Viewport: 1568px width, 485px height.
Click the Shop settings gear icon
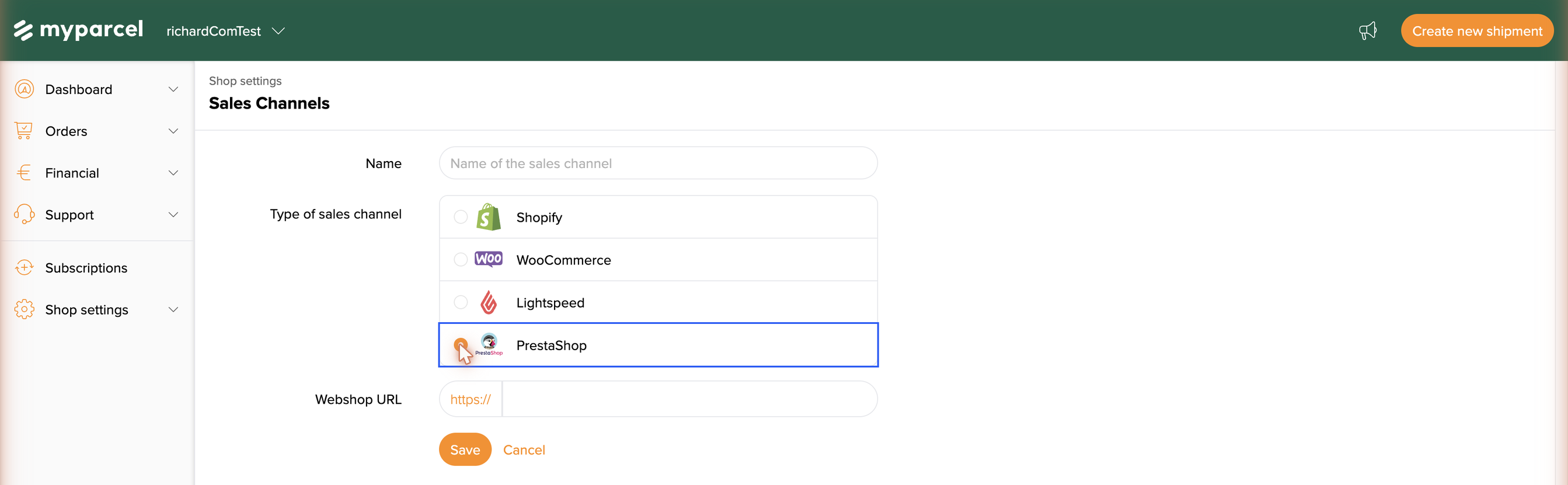tap(25, 309)
